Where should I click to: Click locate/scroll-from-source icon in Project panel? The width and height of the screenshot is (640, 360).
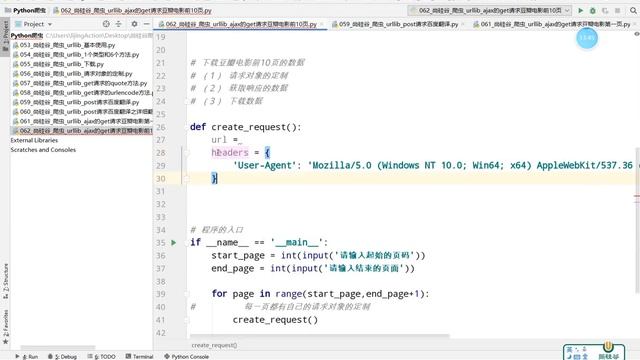tap(106, 24)
